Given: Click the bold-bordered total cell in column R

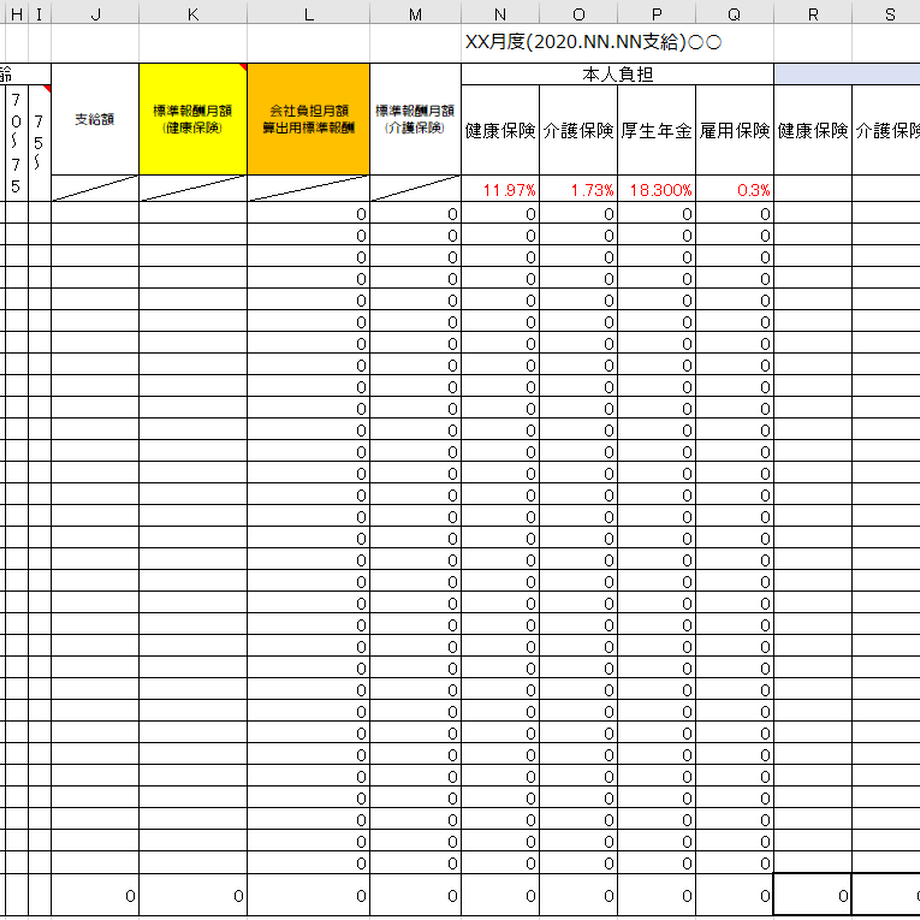Looking at the screenshot, I should tap(813, 895).
